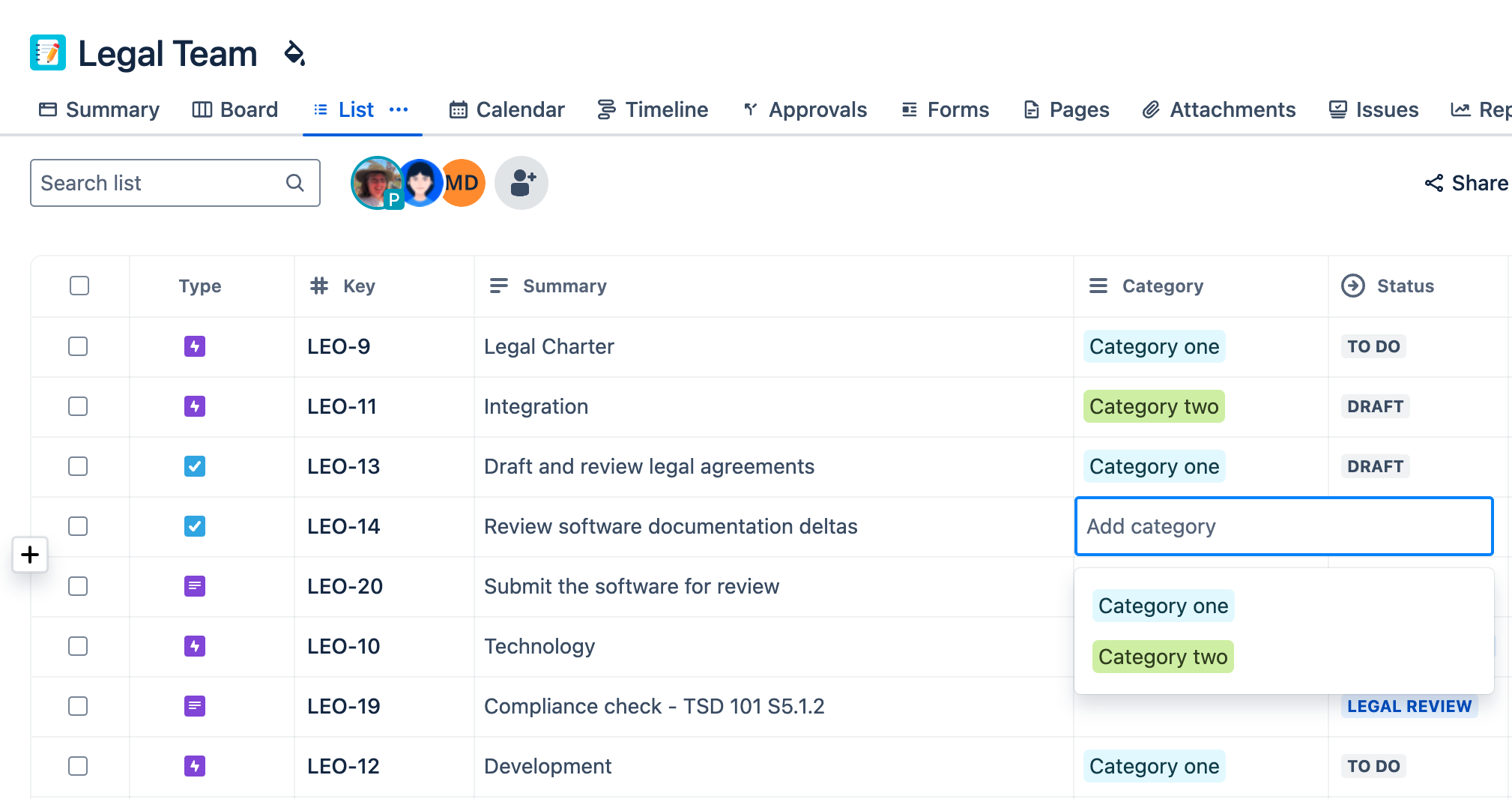
Task: Select the epic type icon for LEO-9
Action: (195, 346)
